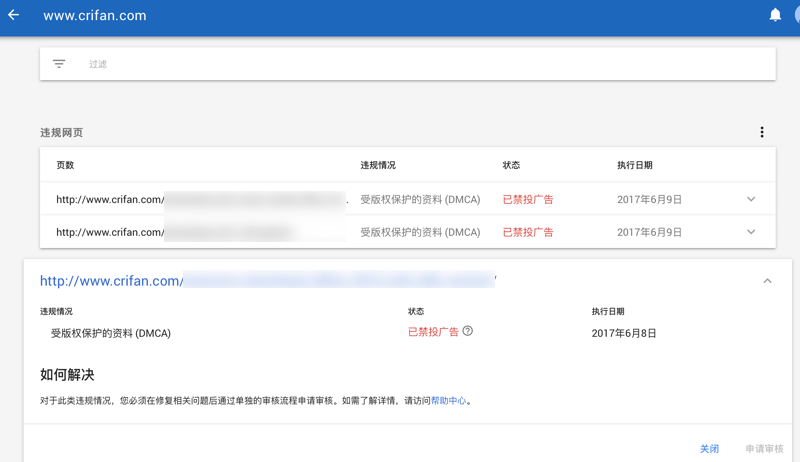Click the 申请审核 button

(764, 449)
